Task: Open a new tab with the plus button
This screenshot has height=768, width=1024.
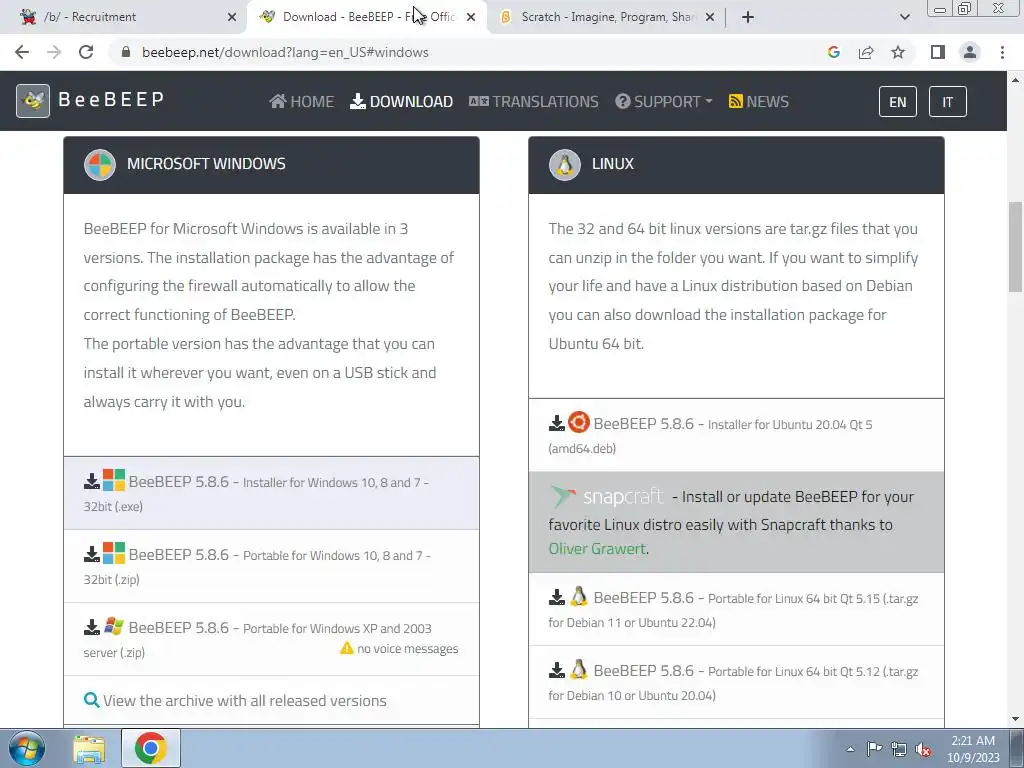Action: 748,17
